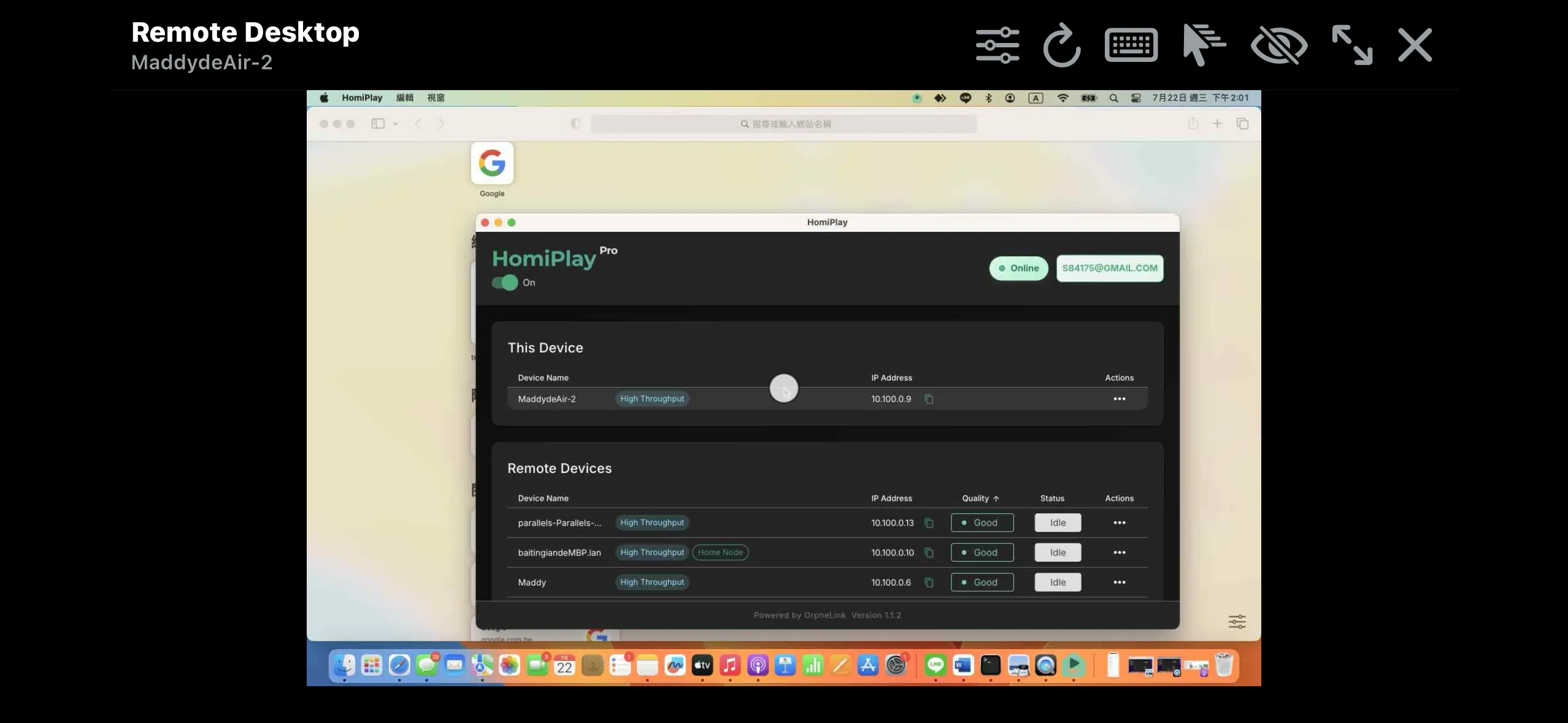This screenshot has width=1568, height=723.
Task: Open the Wi-Fi status menu
Action: tap(1063, 98)
